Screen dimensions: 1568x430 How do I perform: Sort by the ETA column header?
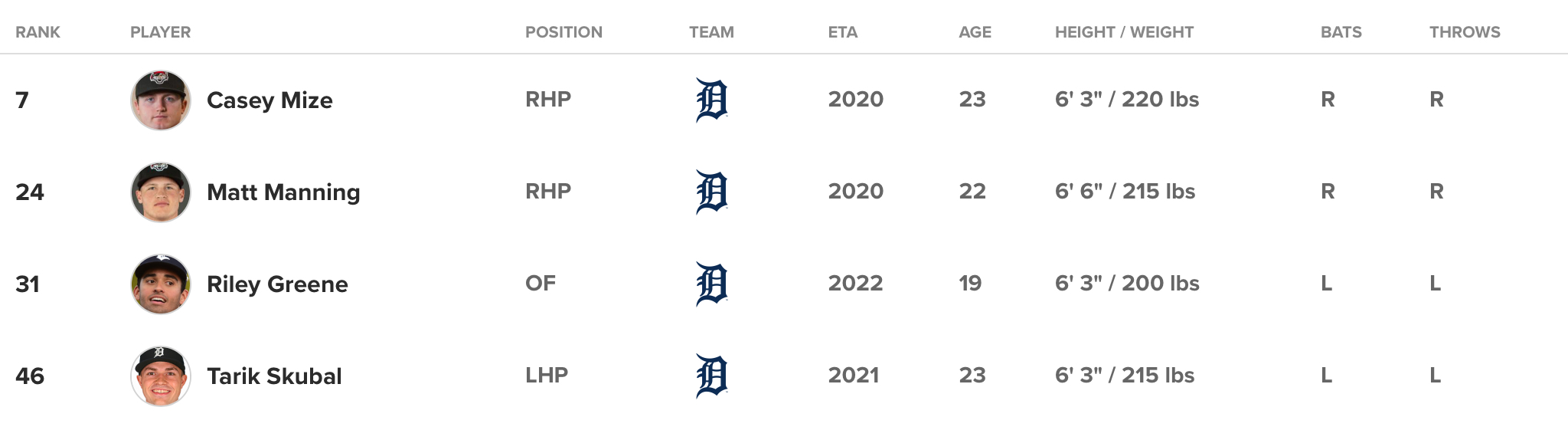(843, 32)
